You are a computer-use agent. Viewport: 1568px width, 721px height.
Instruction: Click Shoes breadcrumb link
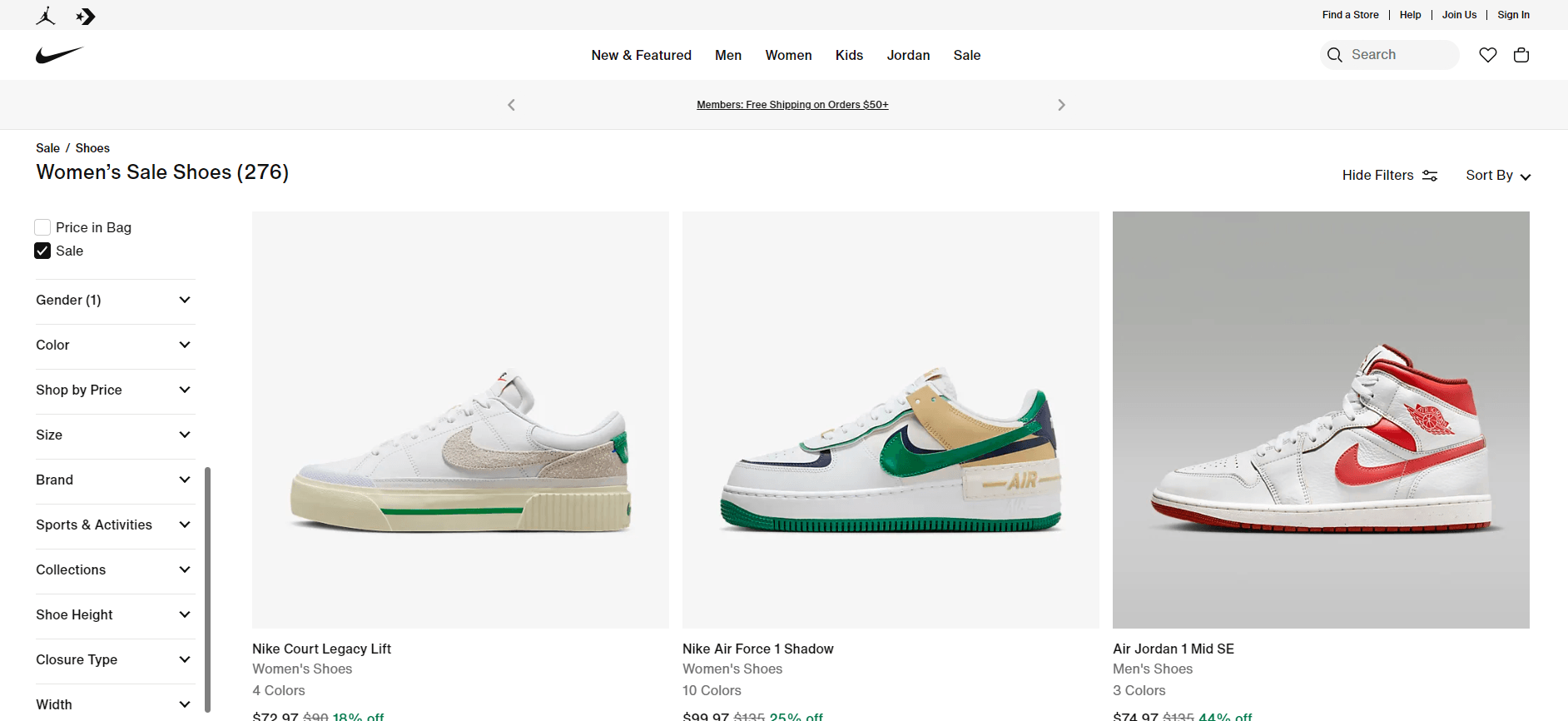92,148
